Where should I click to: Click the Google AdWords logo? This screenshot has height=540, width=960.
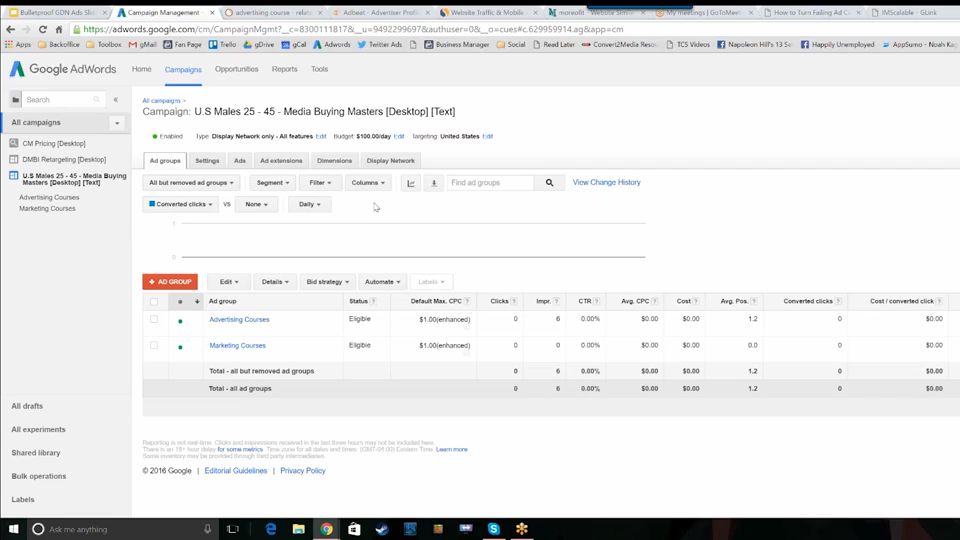(x=63, y=69)
